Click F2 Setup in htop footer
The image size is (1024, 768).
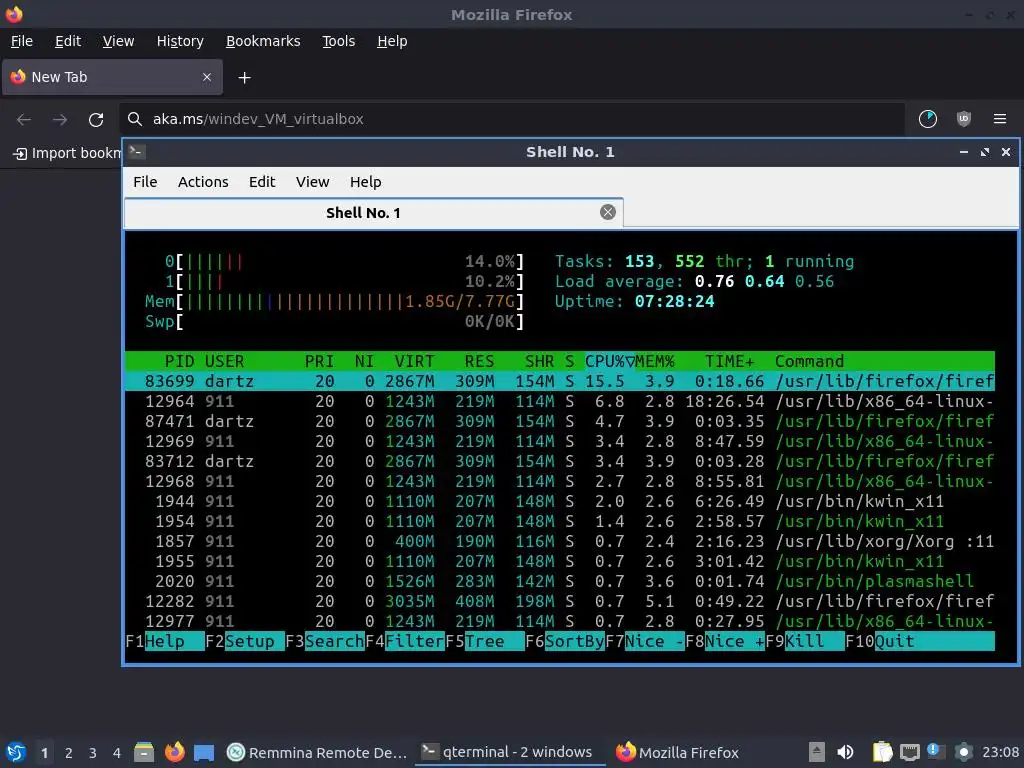click(245, 641)
